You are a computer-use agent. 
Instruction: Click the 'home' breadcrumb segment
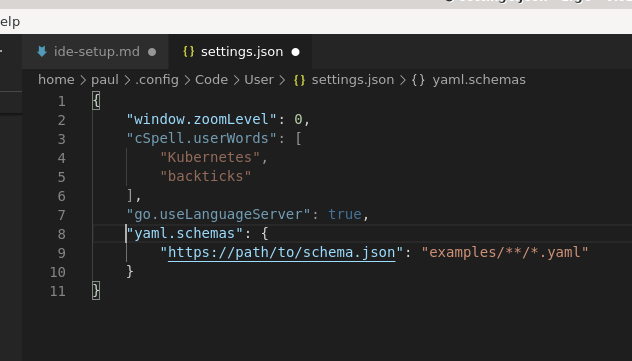point(56,80)
